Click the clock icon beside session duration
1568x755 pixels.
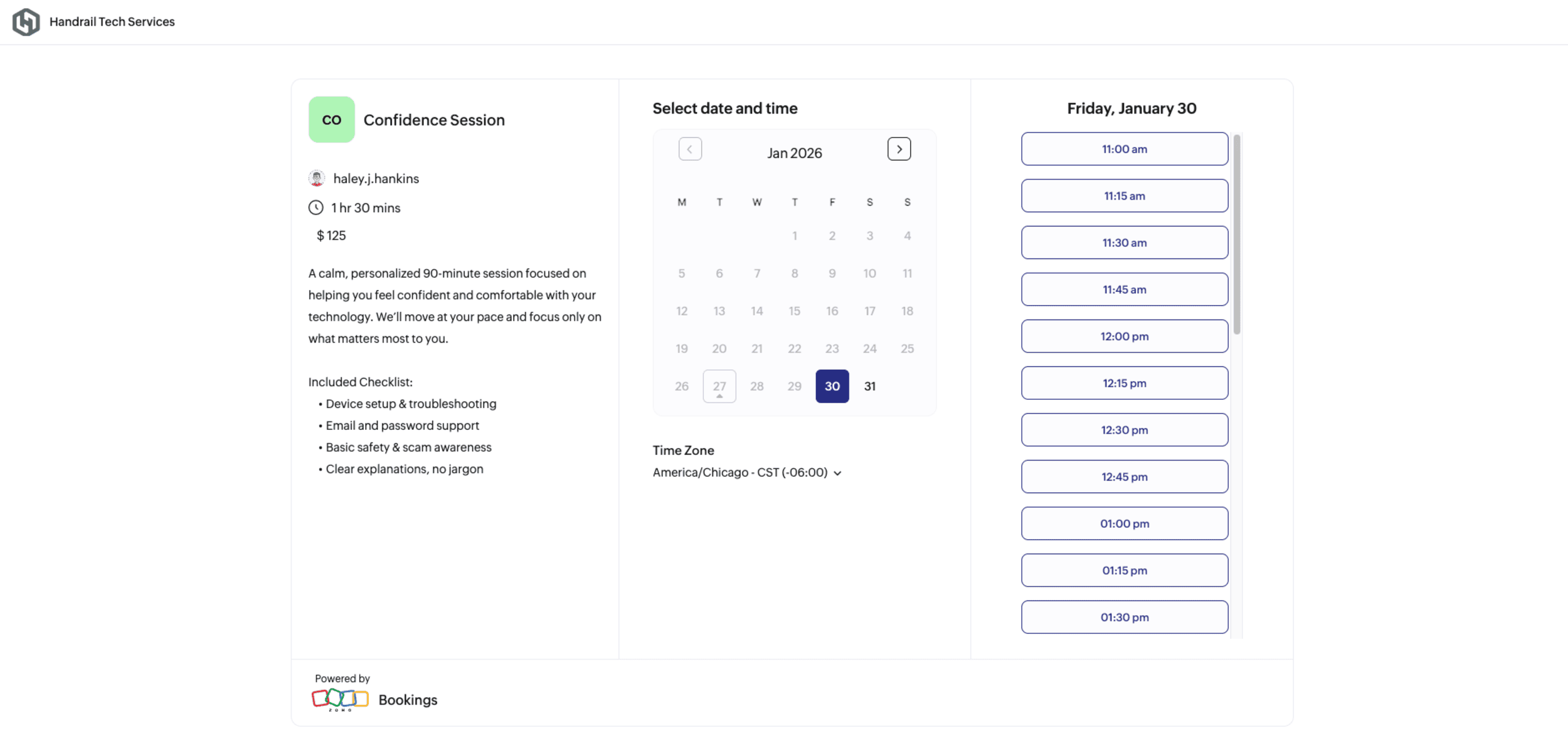click(316, 208)
